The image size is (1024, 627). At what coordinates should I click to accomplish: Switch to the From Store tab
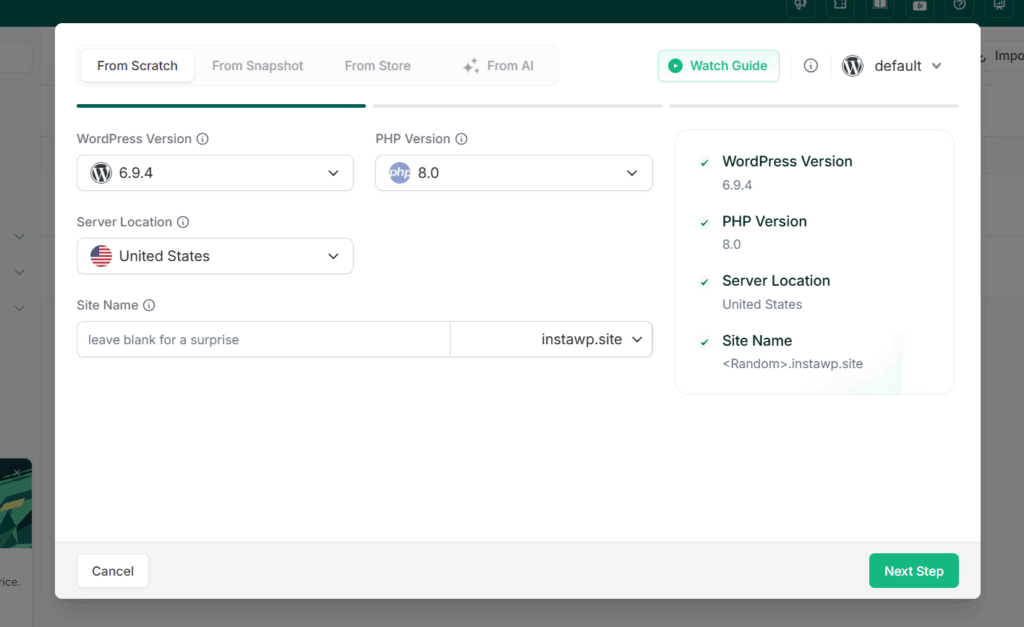[377, 66]
